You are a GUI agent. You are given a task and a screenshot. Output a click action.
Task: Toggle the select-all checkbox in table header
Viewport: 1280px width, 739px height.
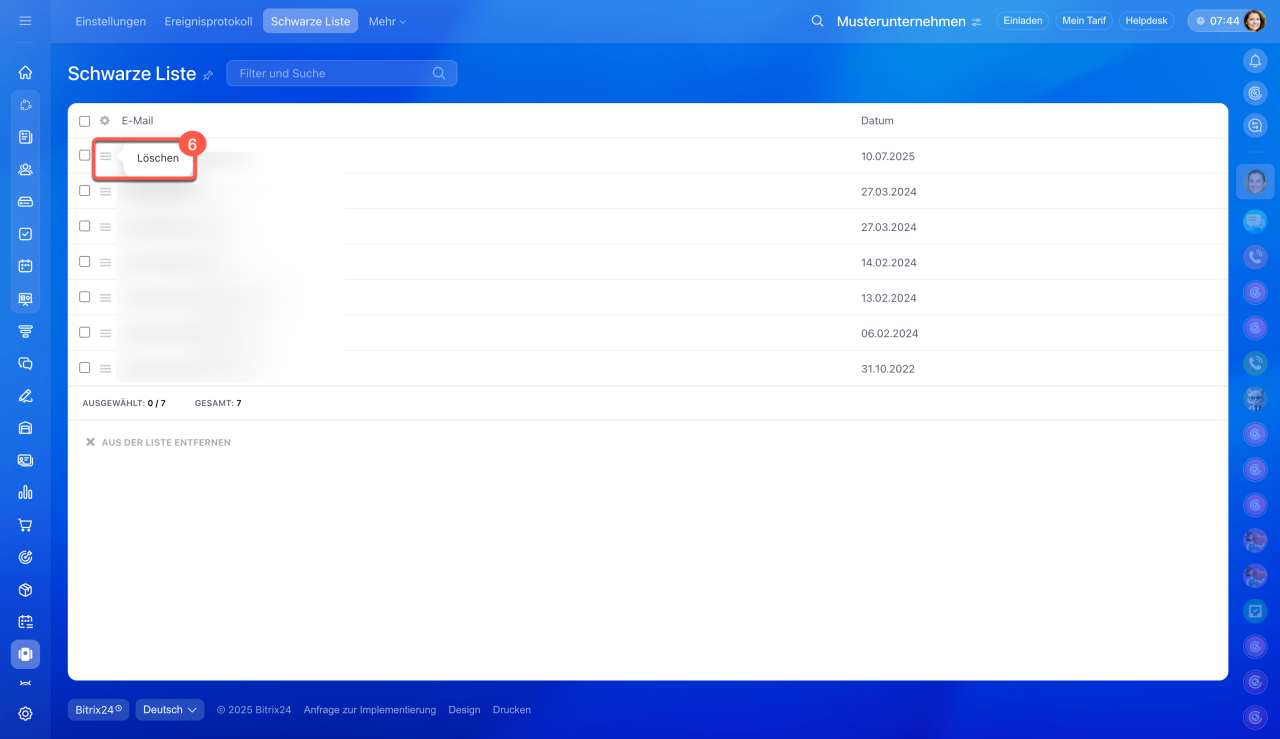click(x=84, y=121)
